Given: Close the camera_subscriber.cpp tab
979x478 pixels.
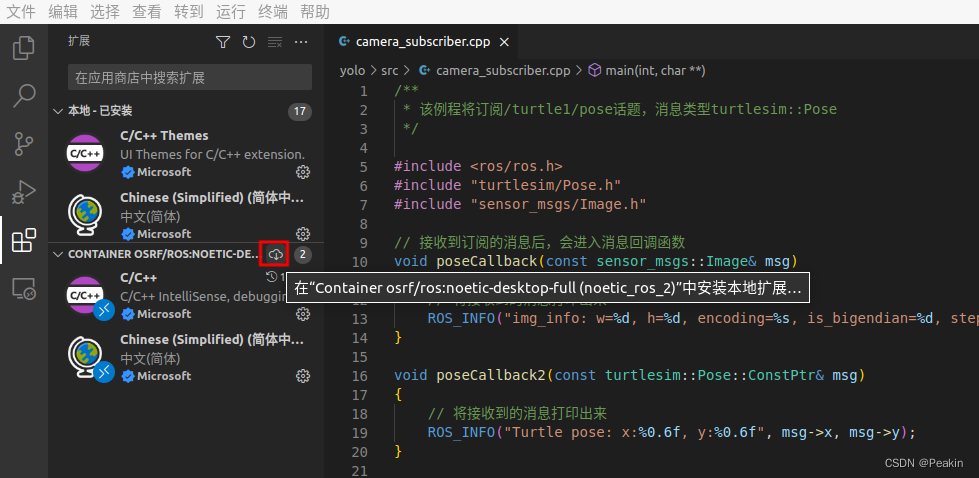Looking at the screenshot, I should point(504,42).
